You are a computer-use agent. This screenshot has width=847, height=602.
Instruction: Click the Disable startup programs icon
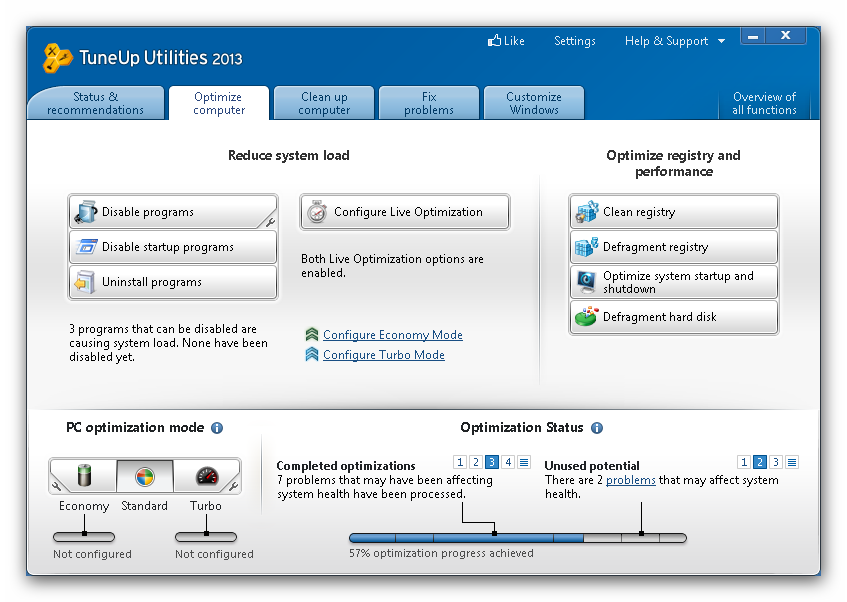86,246
